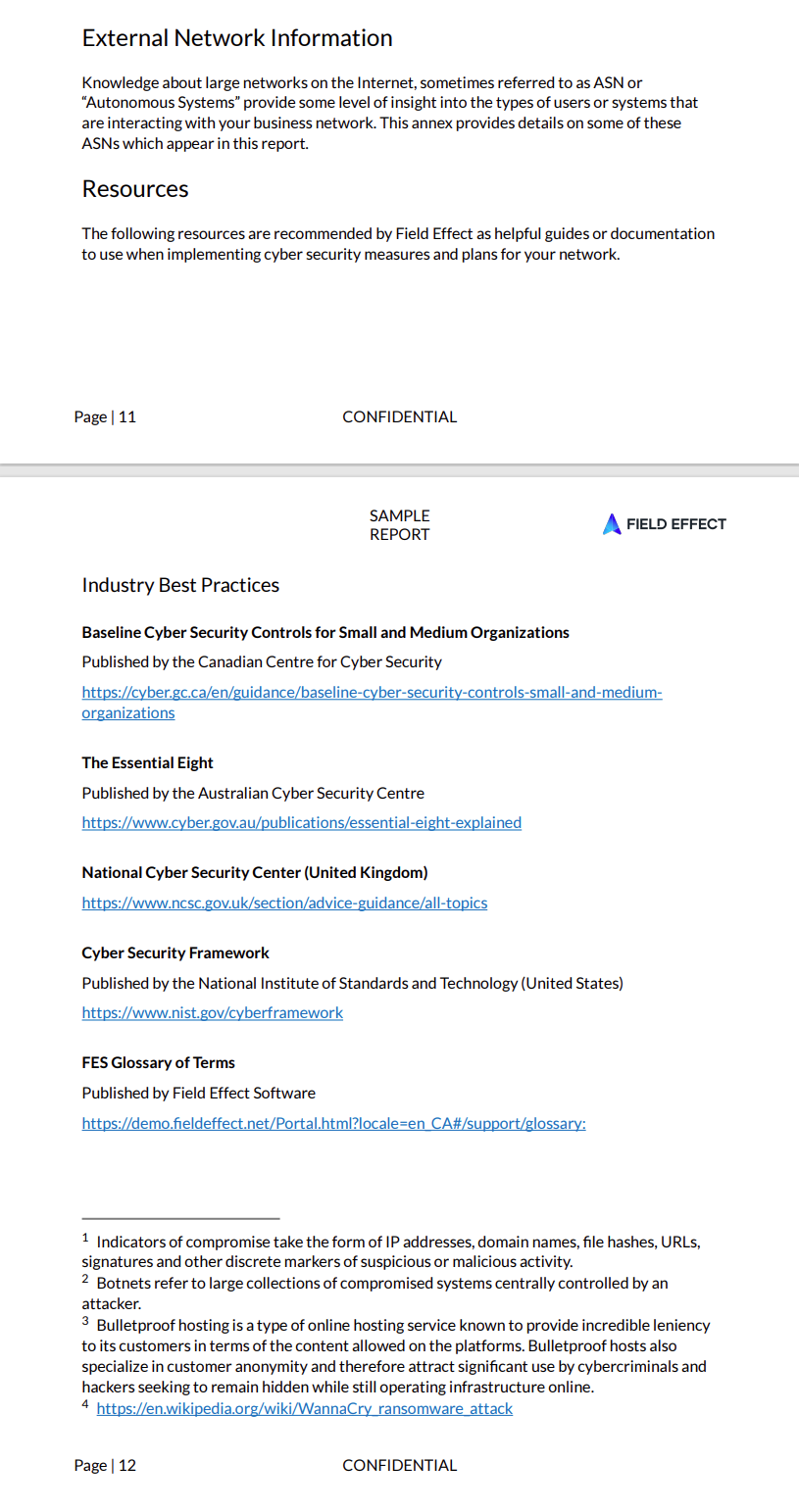The image size is (799, 1512).
Task: Click the Resources heading
Action: (x=135, y=189)
